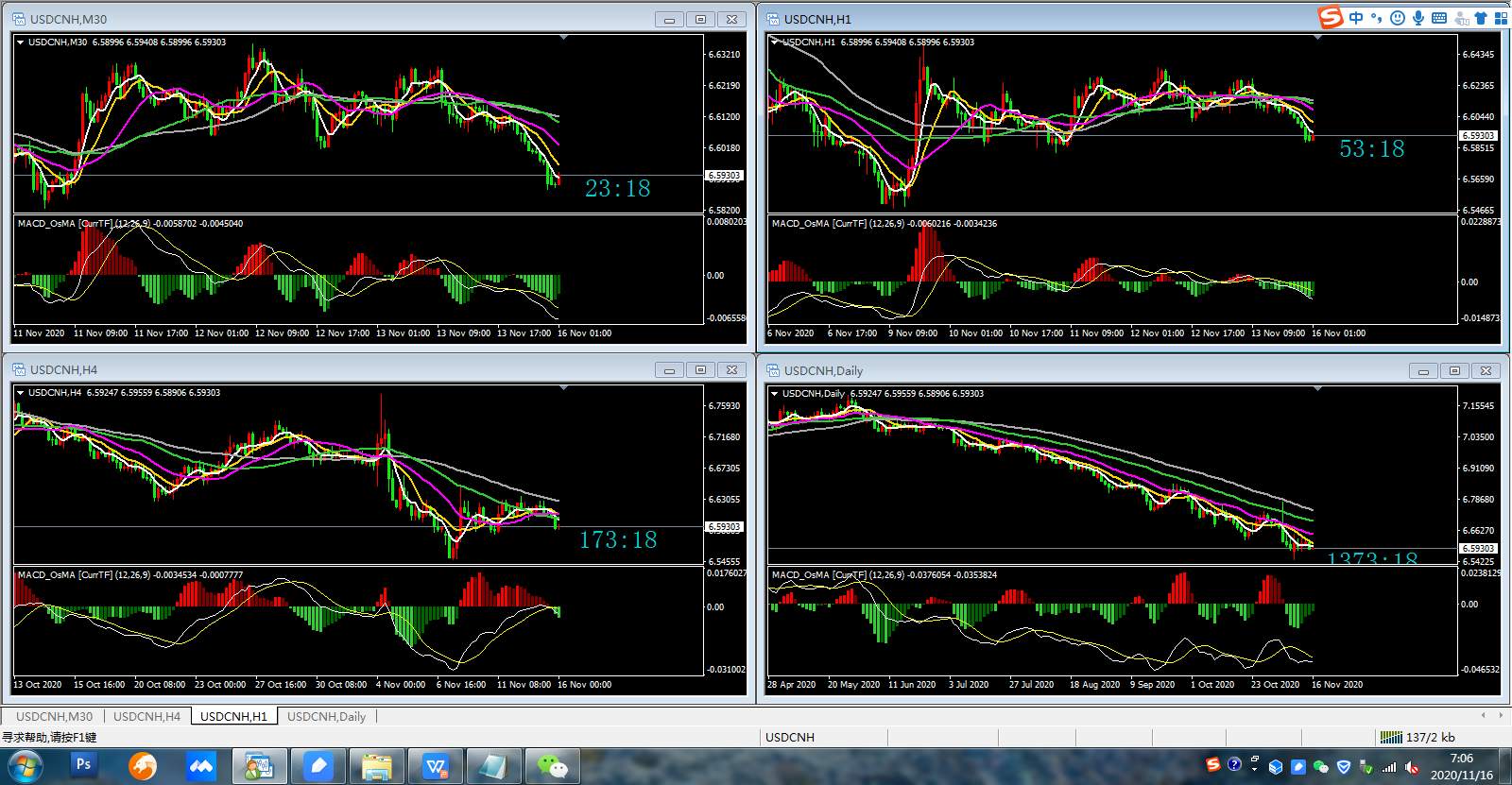Screen dimensions: 1512x785
Task: Open the notepad taskbar button
Action: 493,766
